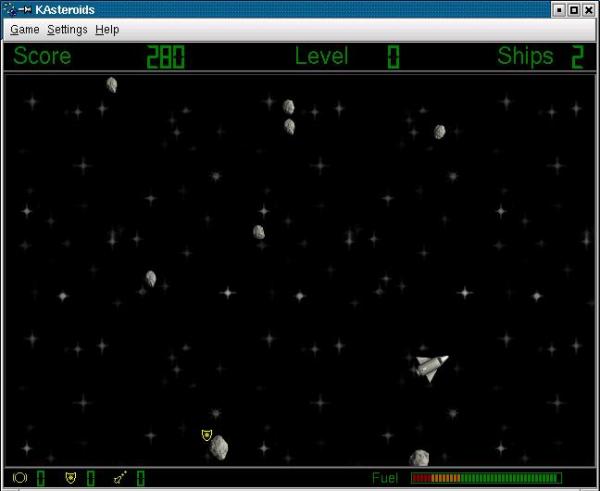Viewport: 600px width, 491px height.
Task: Click the space shuttle ship
Action: pyautogui.click(x=431, y=368)
